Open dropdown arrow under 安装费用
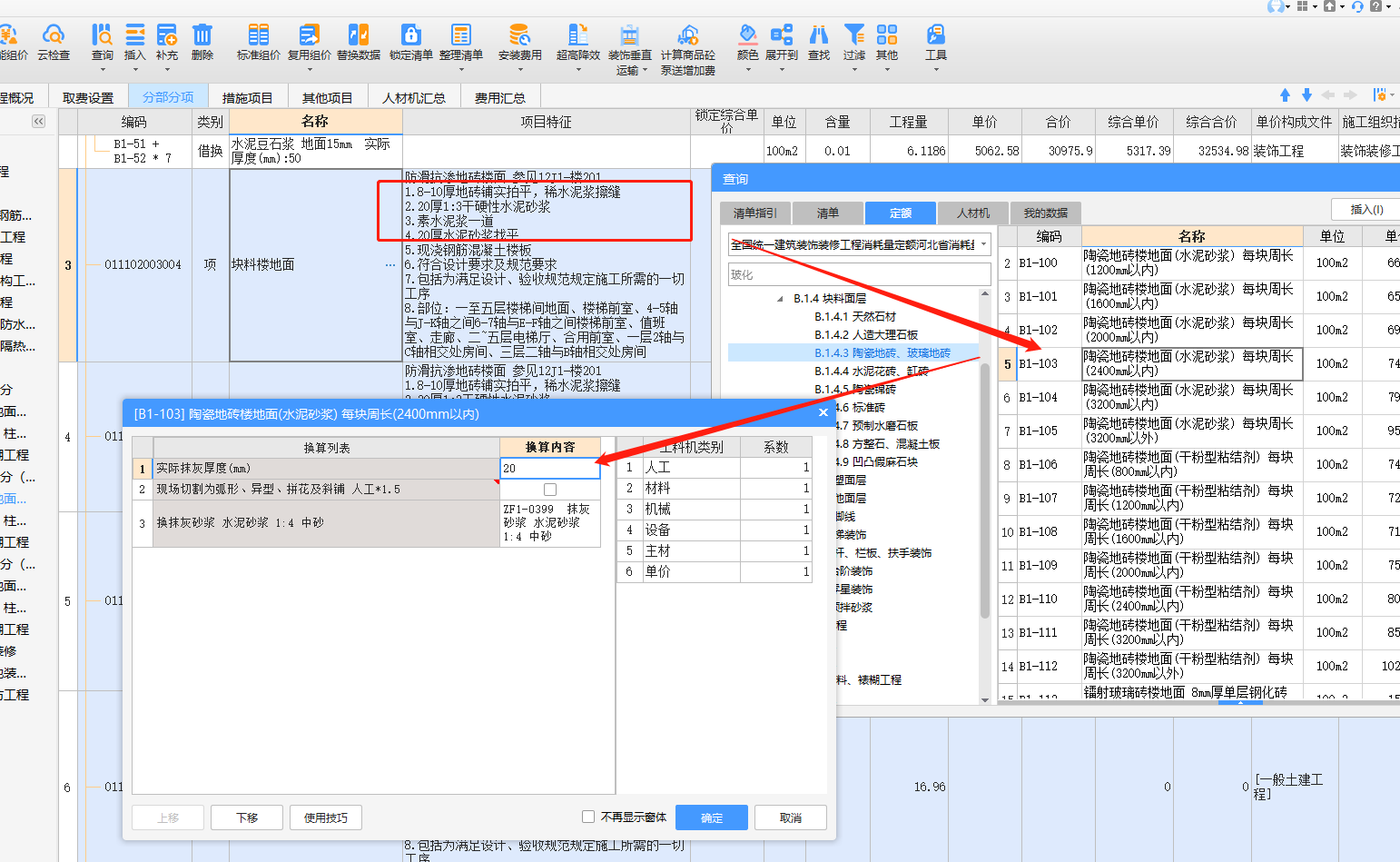This screenshot has height=862, width=1400. pos(519,69)
